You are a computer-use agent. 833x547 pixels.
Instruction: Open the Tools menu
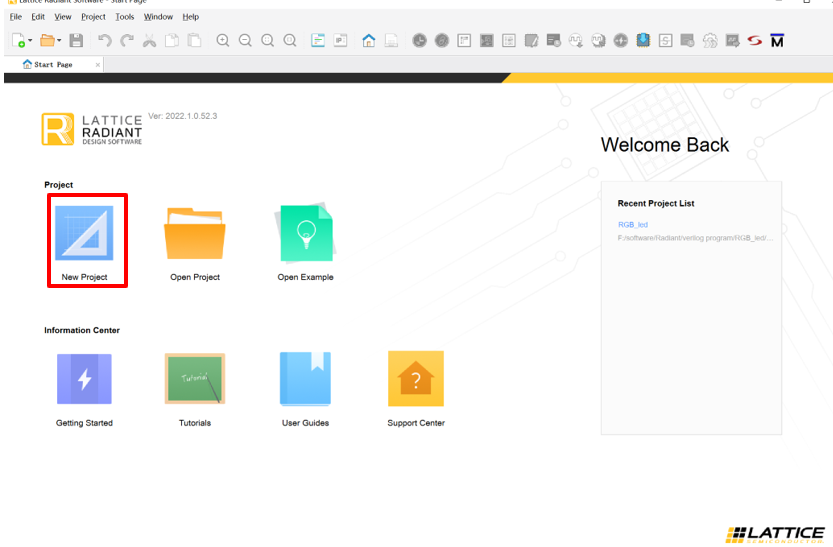point(125,17)
